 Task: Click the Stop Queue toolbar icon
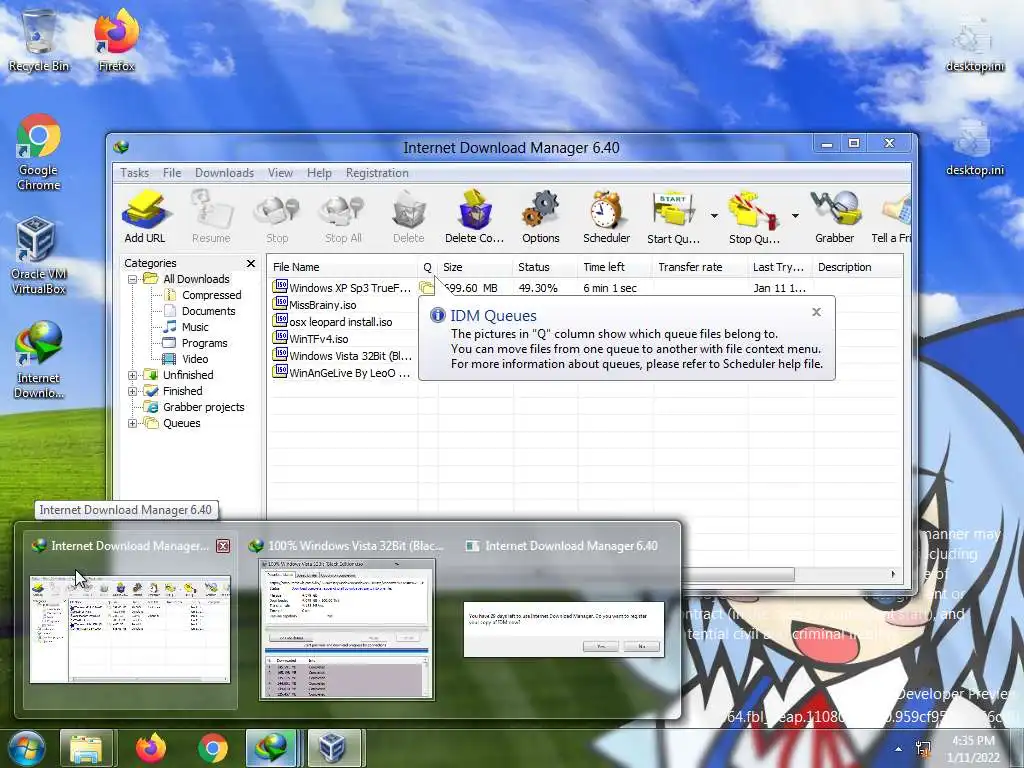click(754, 217)
